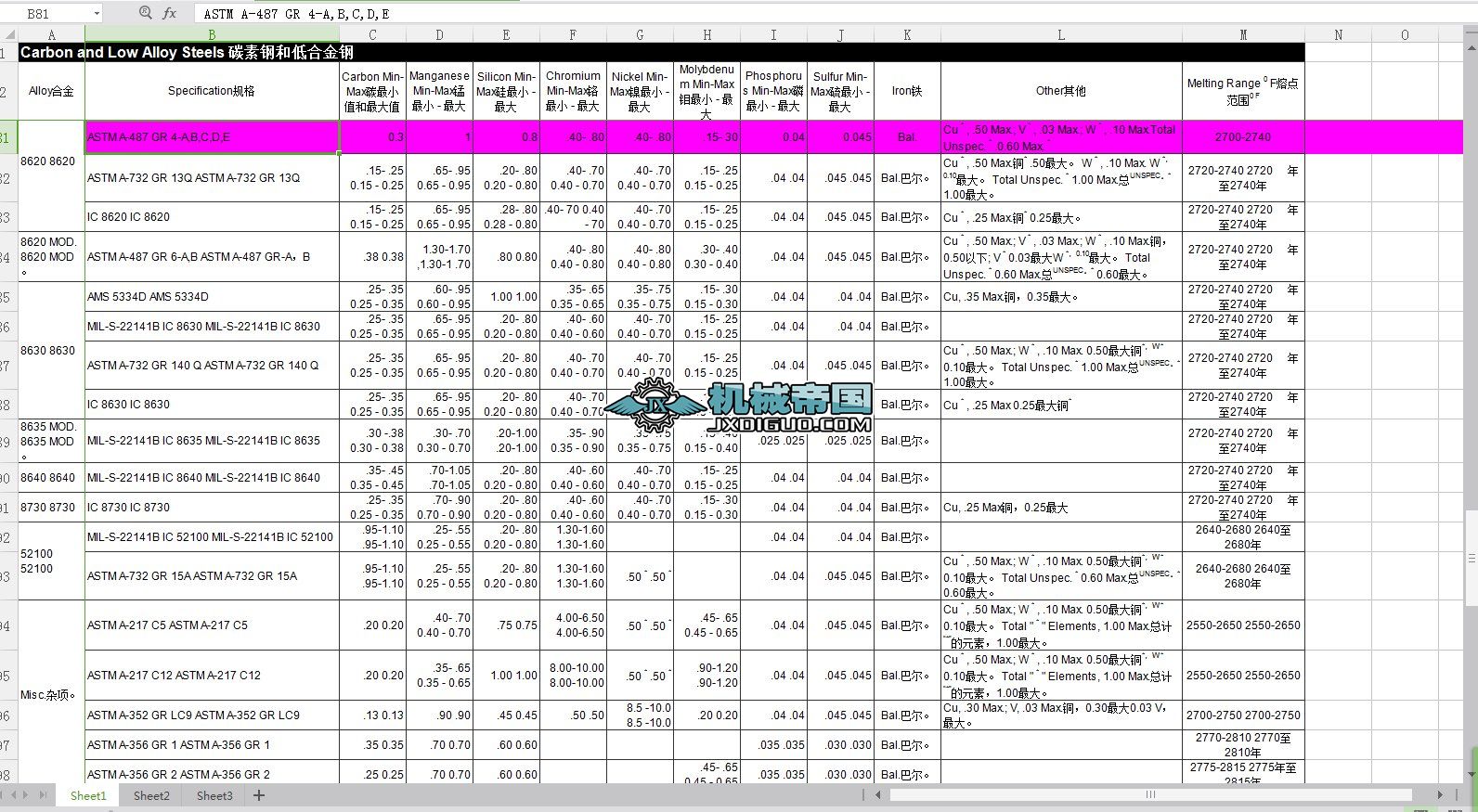Click the 'Specification规格' header cell
This screenshot has width=1478, height=812.
click(x=212, y=91)
